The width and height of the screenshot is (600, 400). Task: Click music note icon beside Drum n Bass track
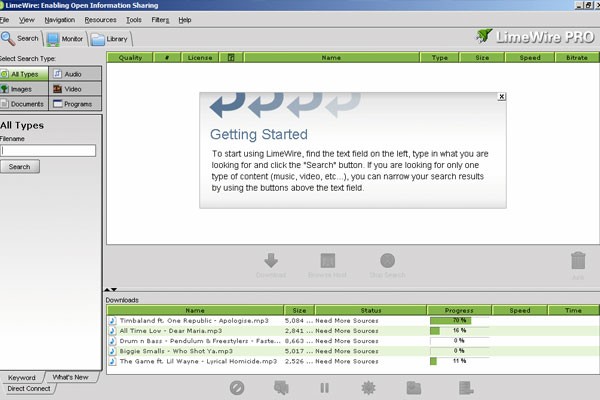pyautogui.click(x=112, y=341)
